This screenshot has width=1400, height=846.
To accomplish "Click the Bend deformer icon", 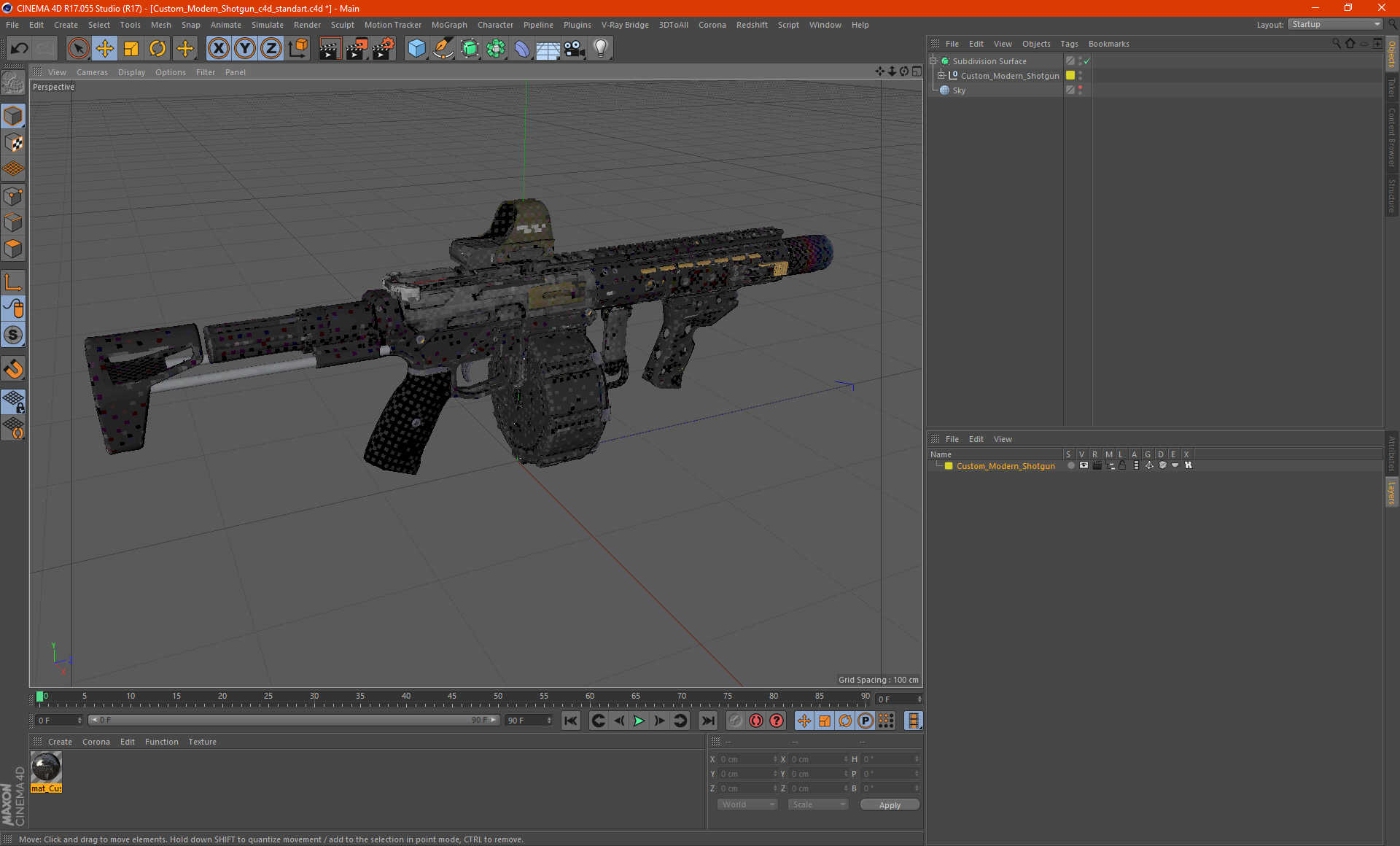I will pos(522,49).
